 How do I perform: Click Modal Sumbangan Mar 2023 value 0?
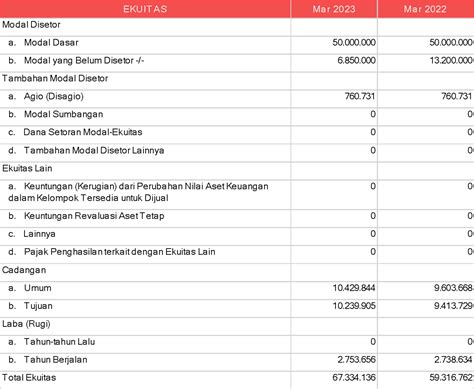tap(373, 114)
